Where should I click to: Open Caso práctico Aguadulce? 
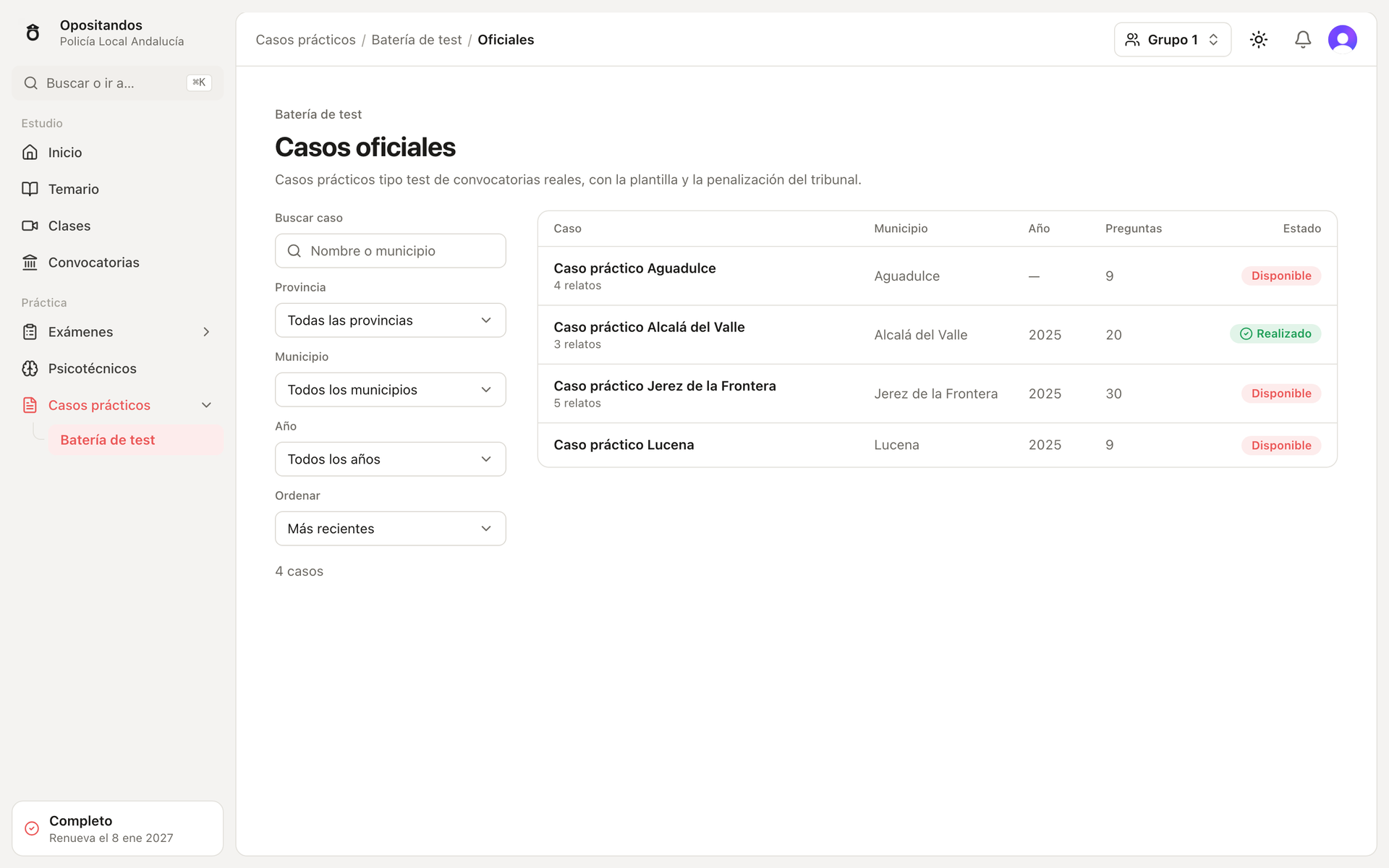tap(938, 276)
